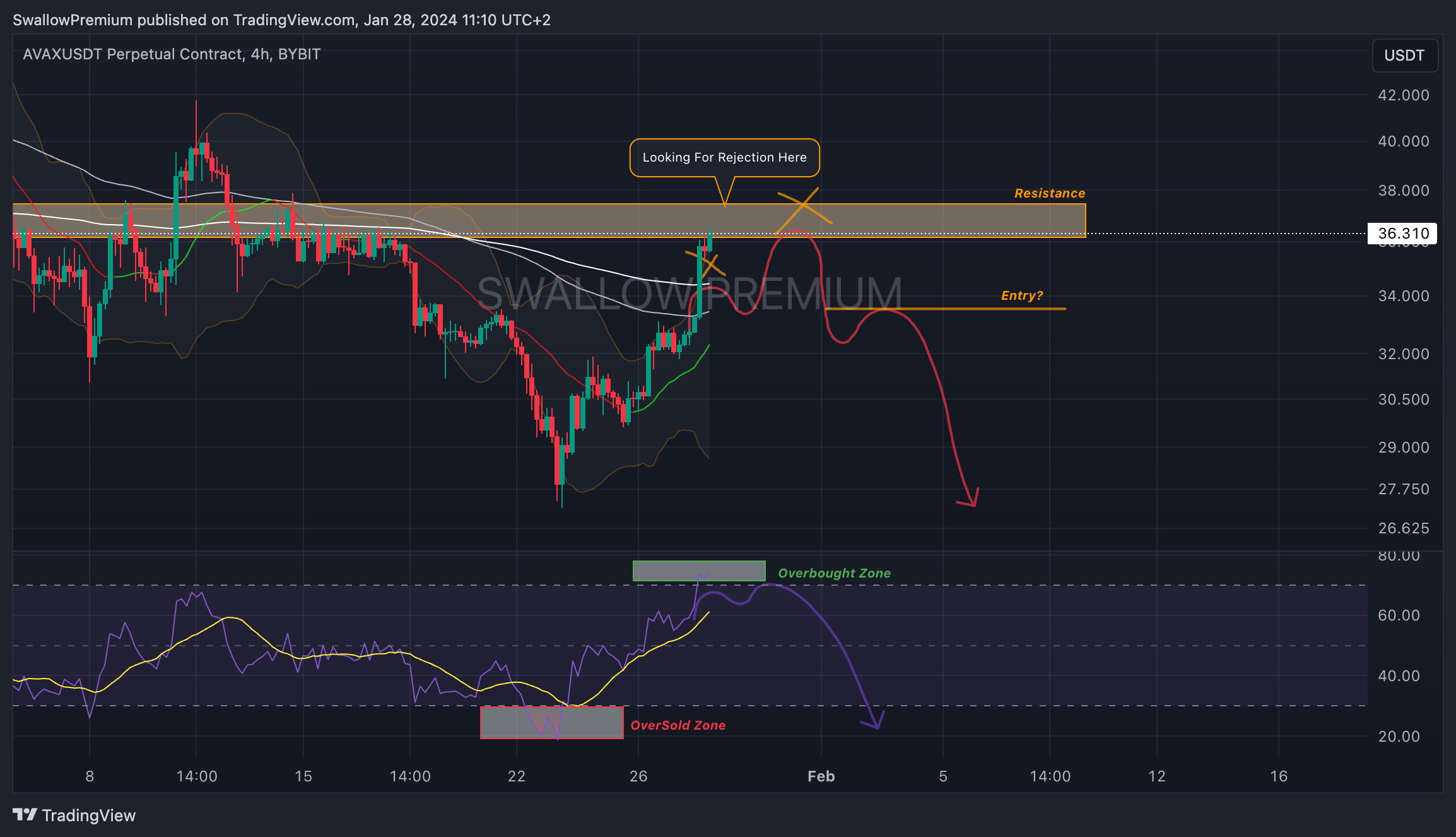The image size is (1456, 837).
Task: Click the 'Resistance' label
Action: click(x=1050, y=193)
